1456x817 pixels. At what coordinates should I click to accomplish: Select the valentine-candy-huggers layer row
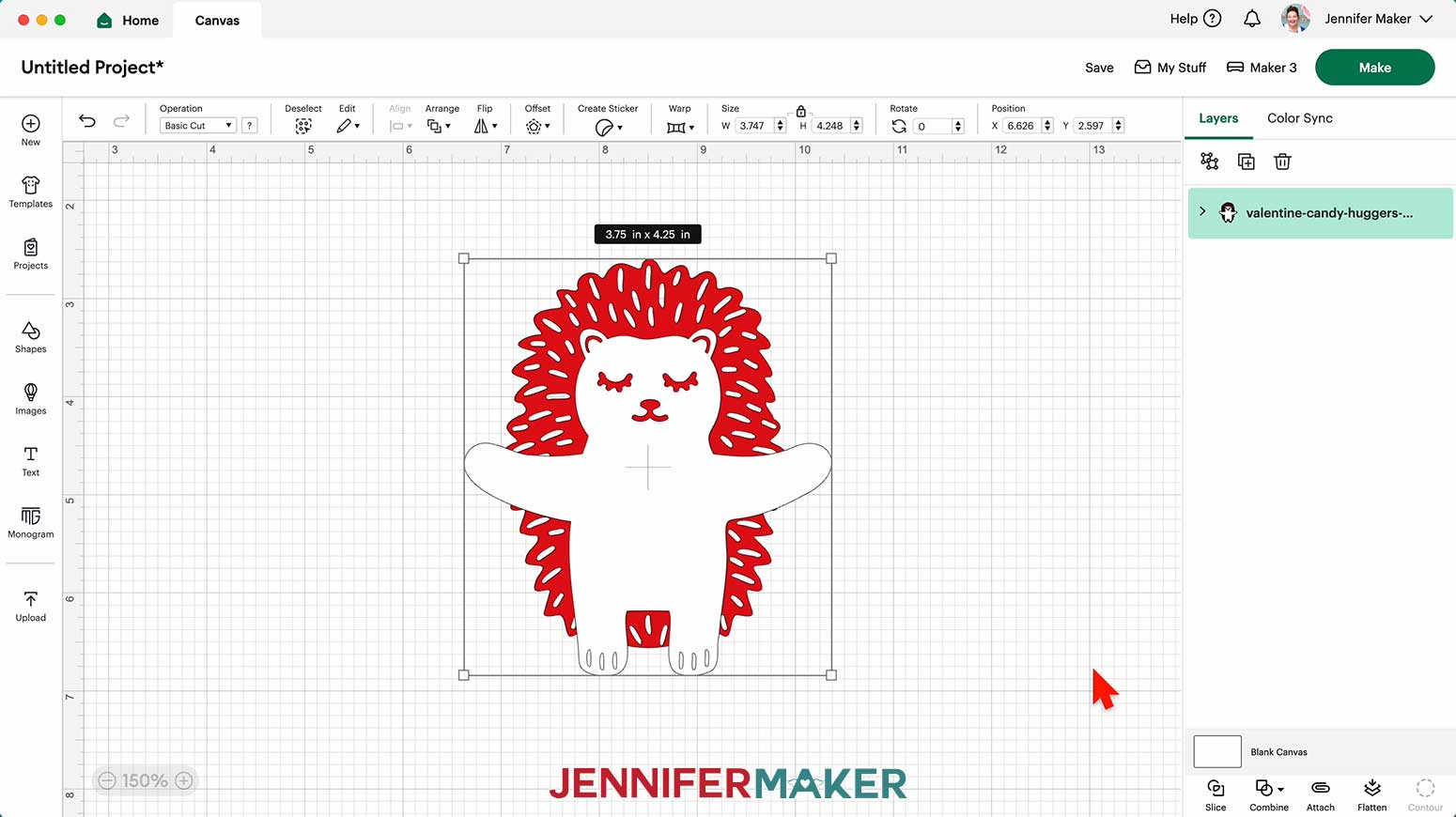[1320, 213]
